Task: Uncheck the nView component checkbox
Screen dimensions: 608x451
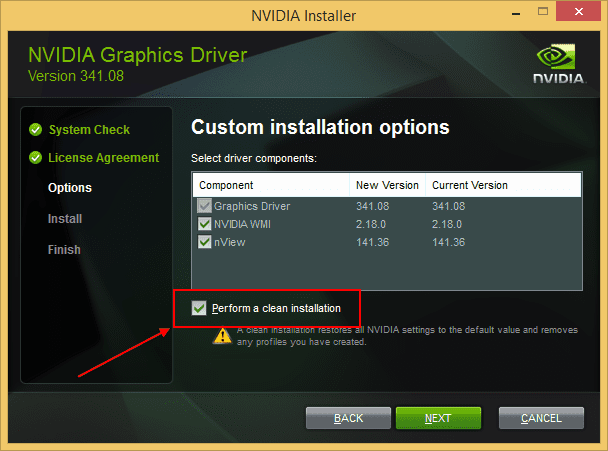Action: 204,242
